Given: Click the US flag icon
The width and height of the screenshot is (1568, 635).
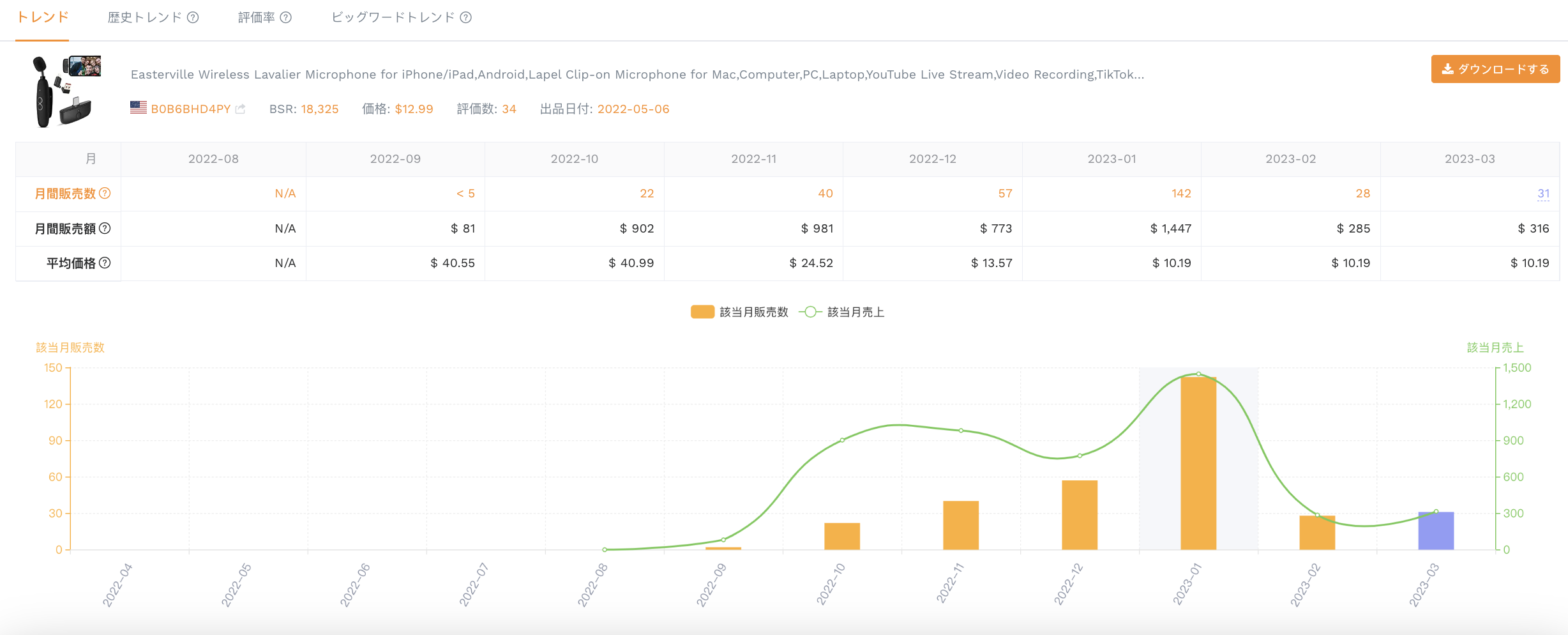Looking at the screenshot, I should pyautogui.click(x=139, y=108).
